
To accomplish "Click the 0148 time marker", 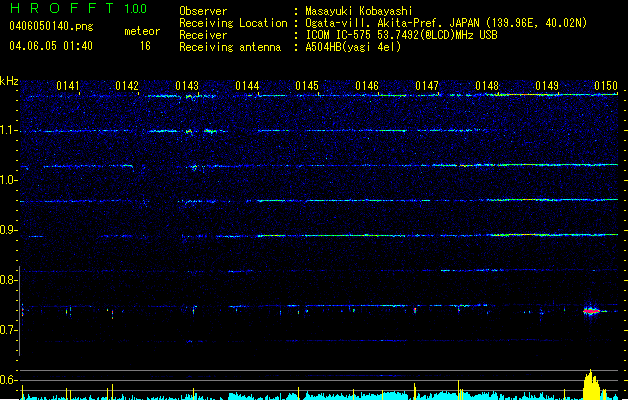I will (487, 85).
